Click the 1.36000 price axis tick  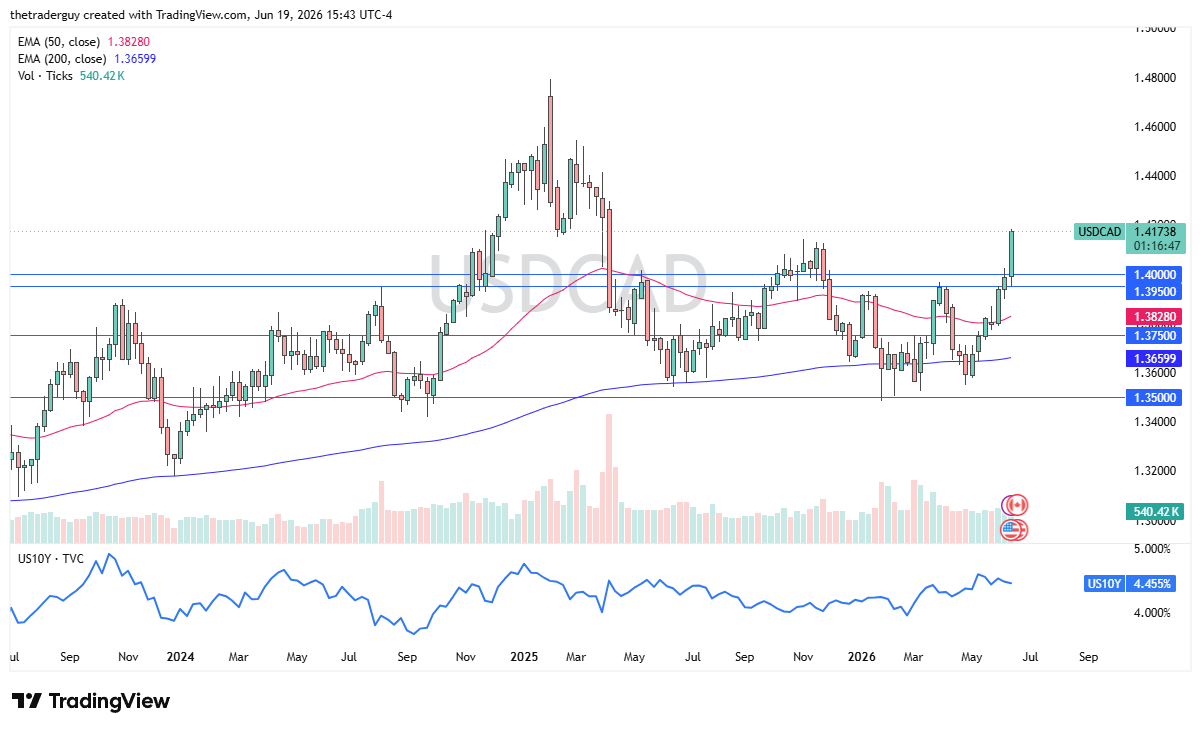pos(1156,372)
